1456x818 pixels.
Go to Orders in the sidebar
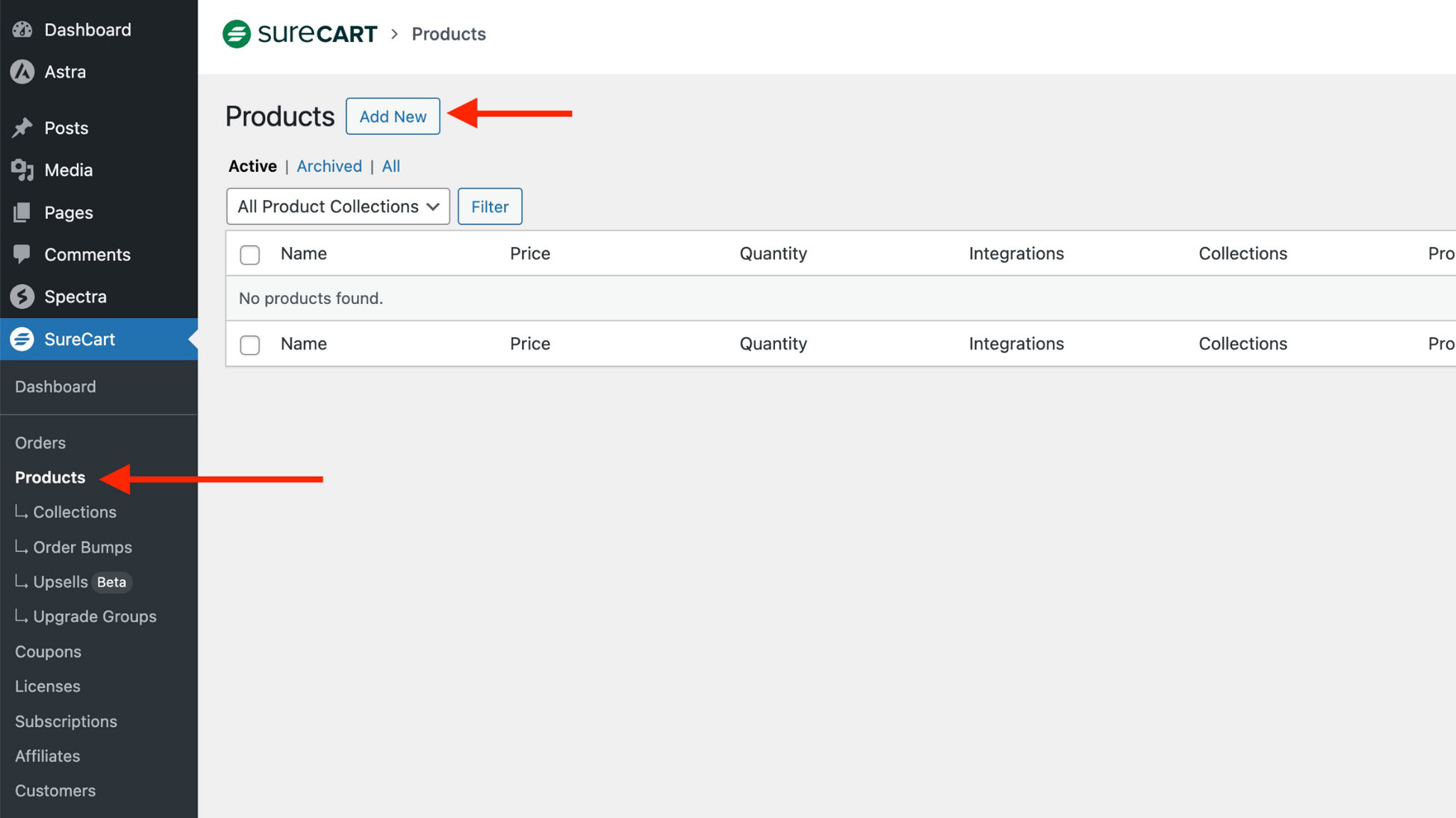40,442
